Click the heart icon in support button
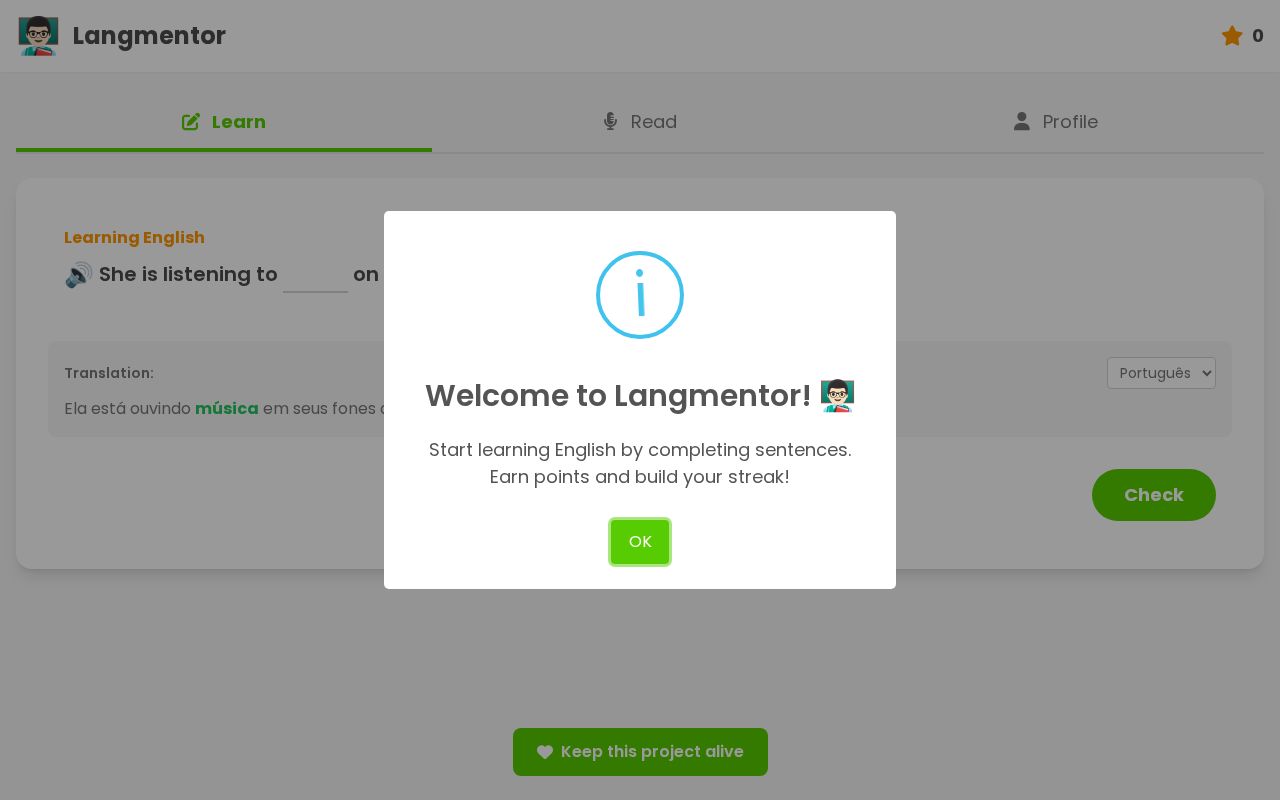The width and height of the screenshot is (1280, 800). coord(545,752)
